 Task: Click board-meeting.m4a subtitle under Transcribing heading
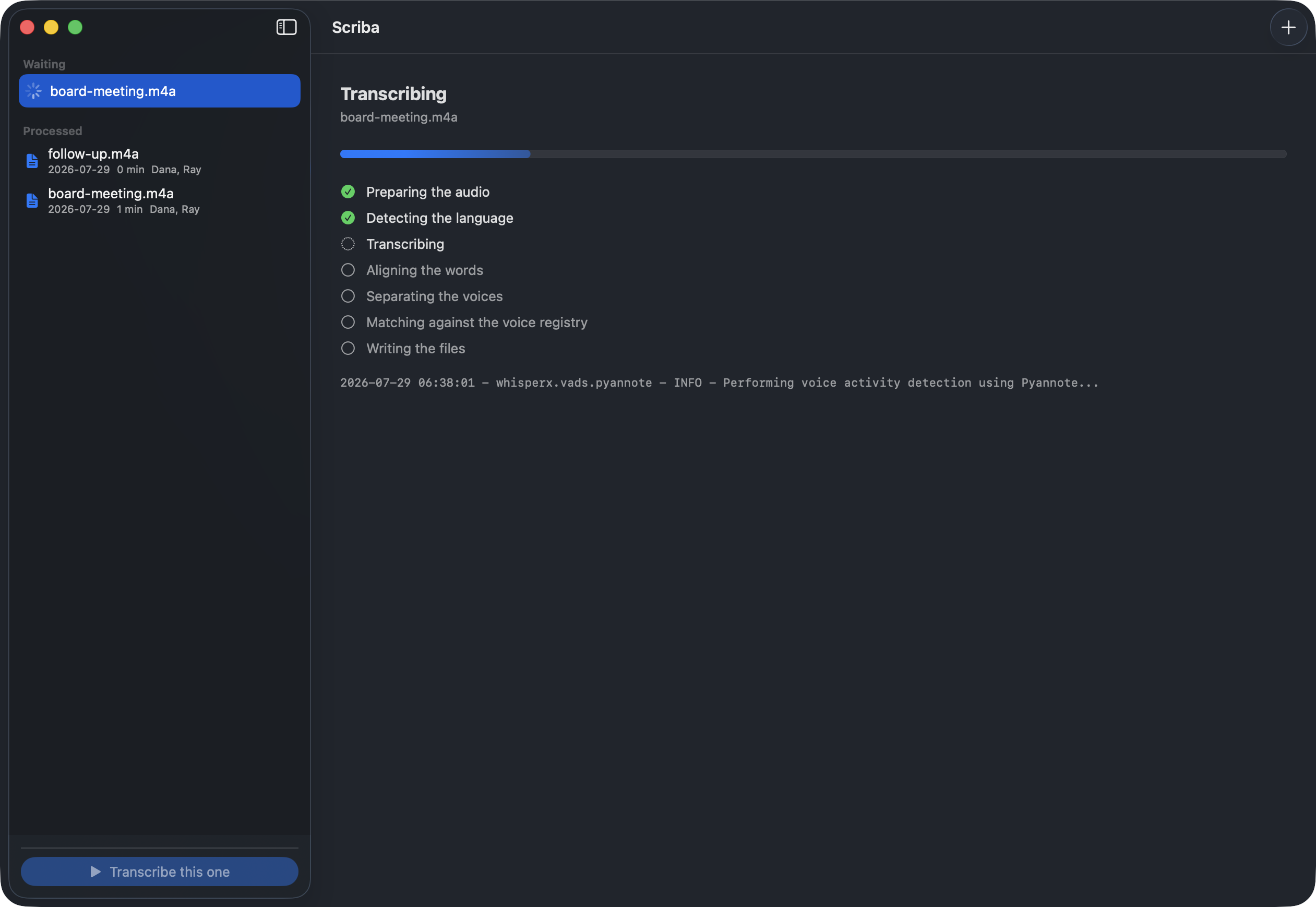click(x=399, y=117)
